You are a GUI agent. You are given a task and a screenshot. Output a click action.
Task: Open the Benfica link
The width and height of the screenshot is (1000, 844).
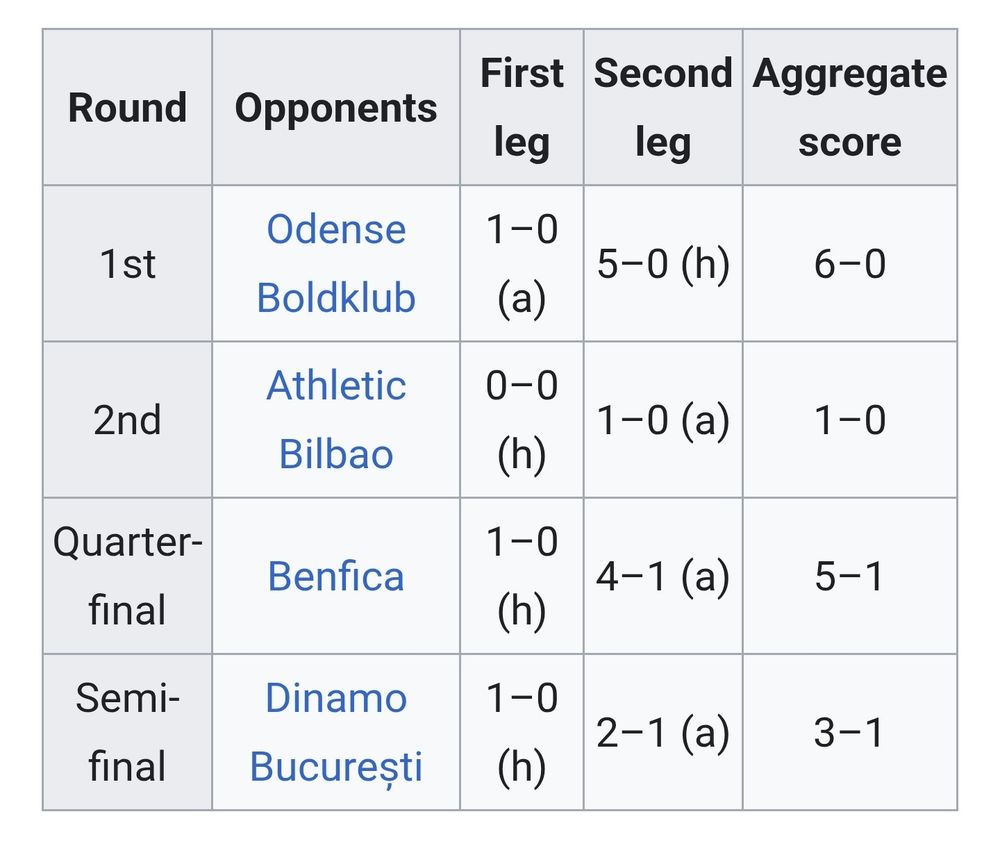click(x=336, y=577)
